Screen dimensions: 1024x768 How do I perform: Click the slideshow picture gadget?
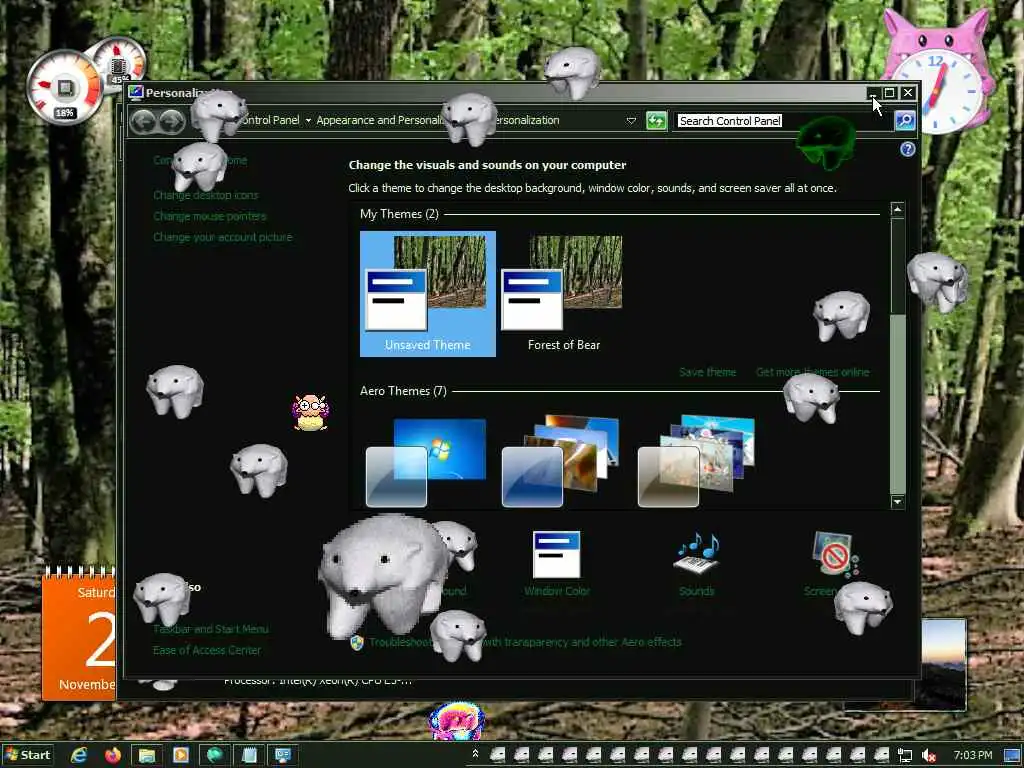tap(943, 664)
